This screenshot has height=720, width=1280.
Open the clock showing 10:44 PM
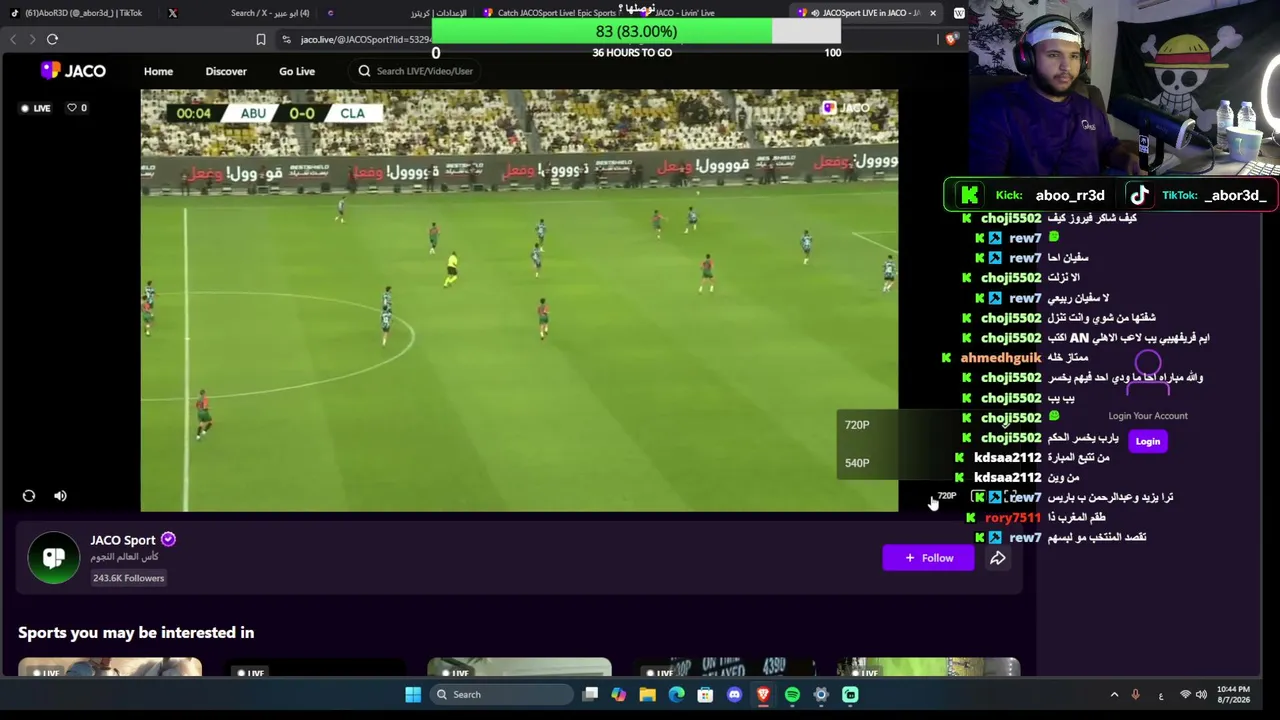pos(1235,695)
